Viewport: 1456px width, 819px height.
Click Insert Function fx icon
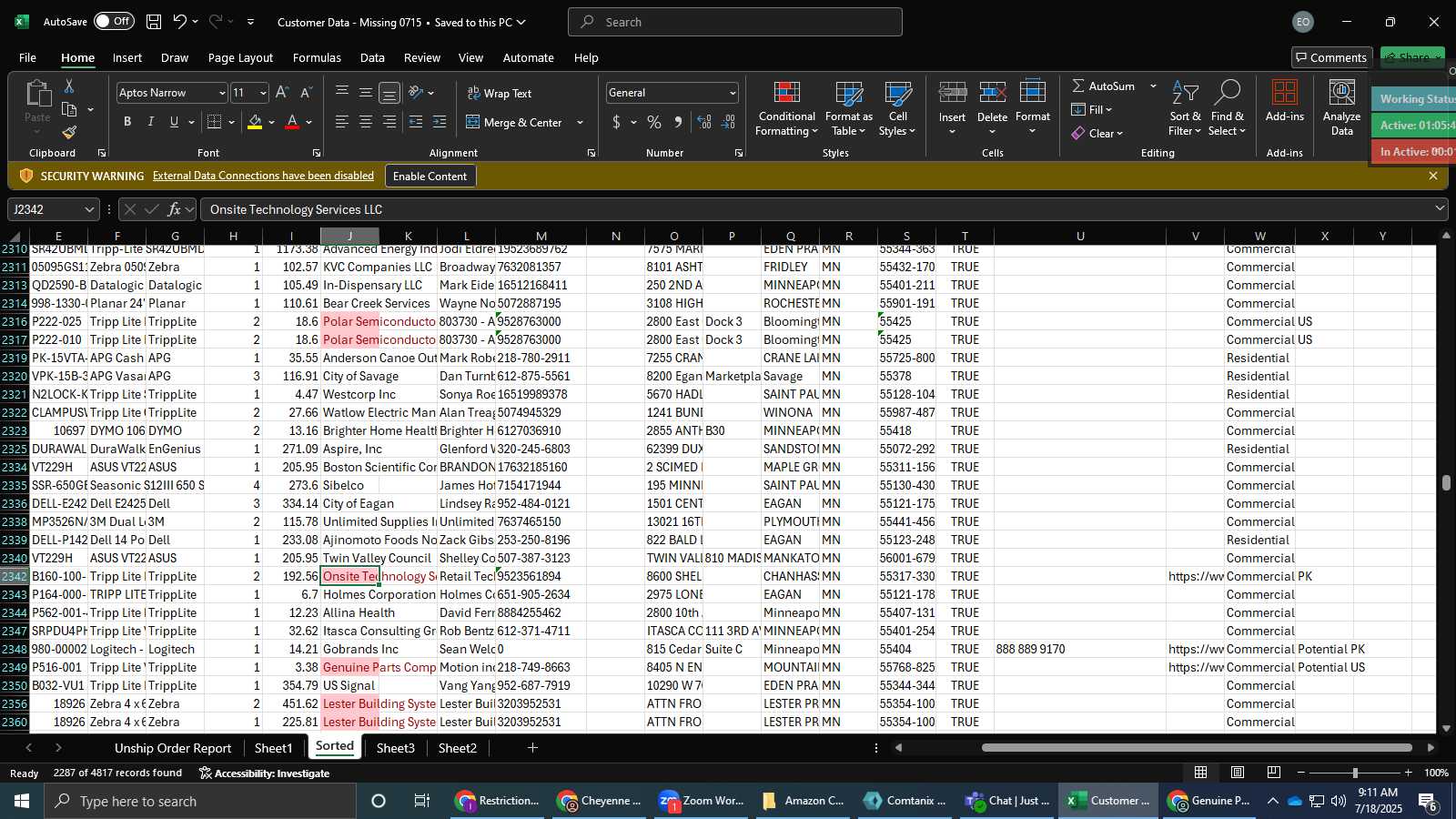click(x=174, y=209)
